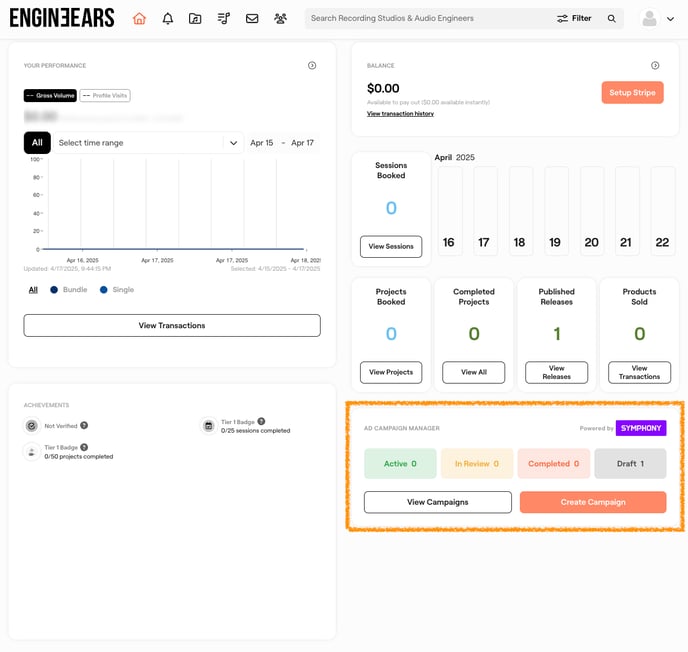Open the user profile menu chevron

pyautogui.click(x=670, y=19)
